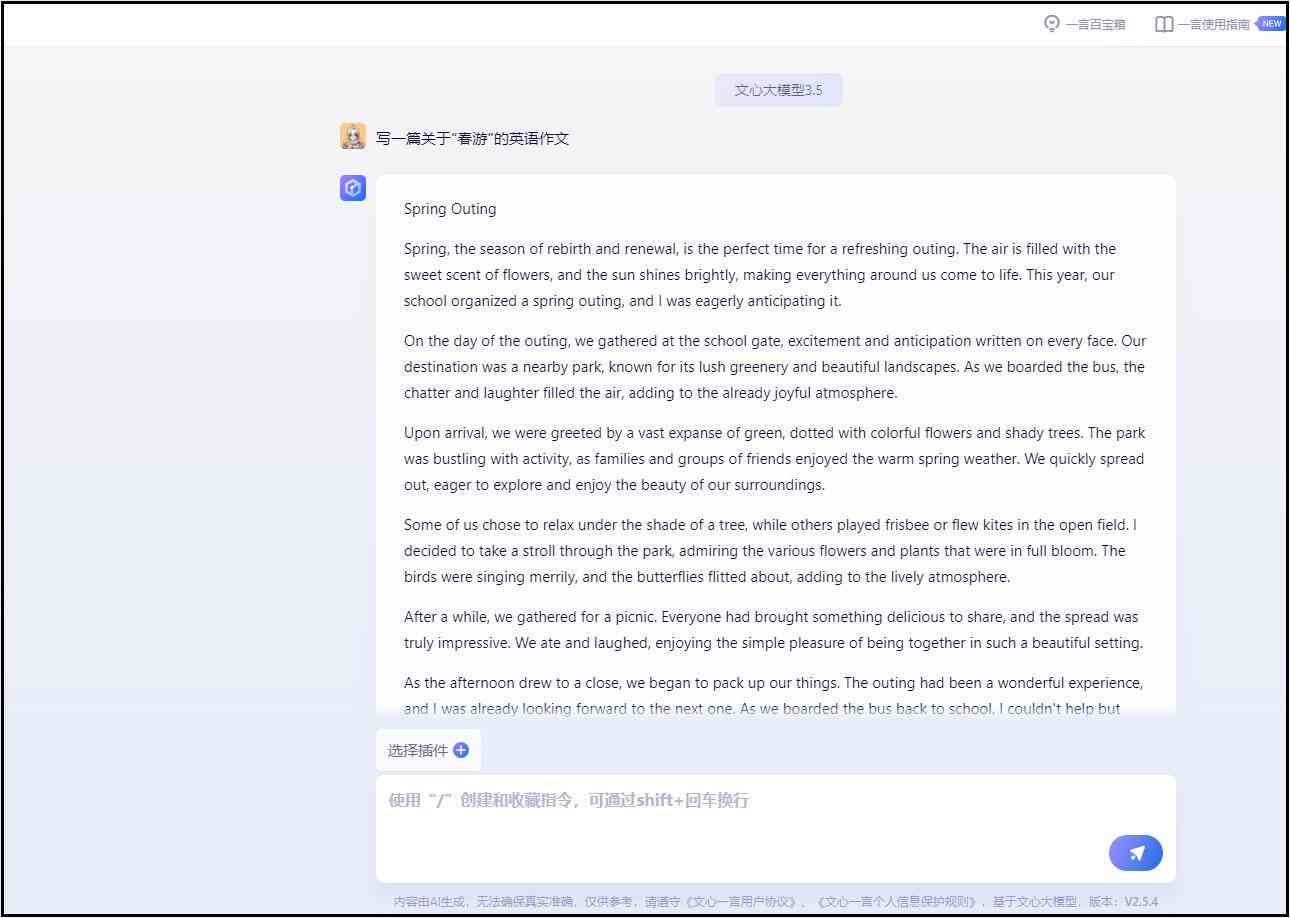The image size is (1290, 918).
Task: Open the 一言使用指南 user guide
Action: point(1202,24)
